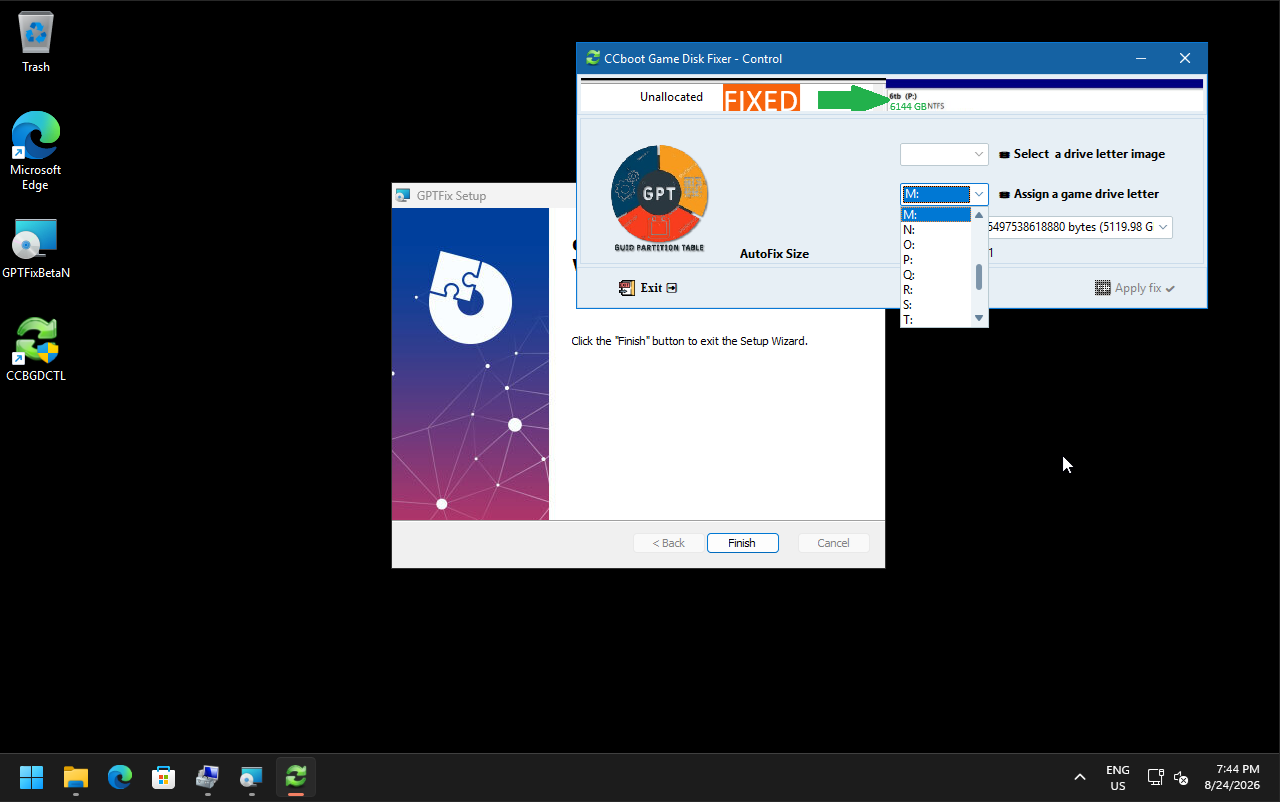Click the drive list scrollbar up arrow
Screen dimensions: 1280x802
[979, 215]
